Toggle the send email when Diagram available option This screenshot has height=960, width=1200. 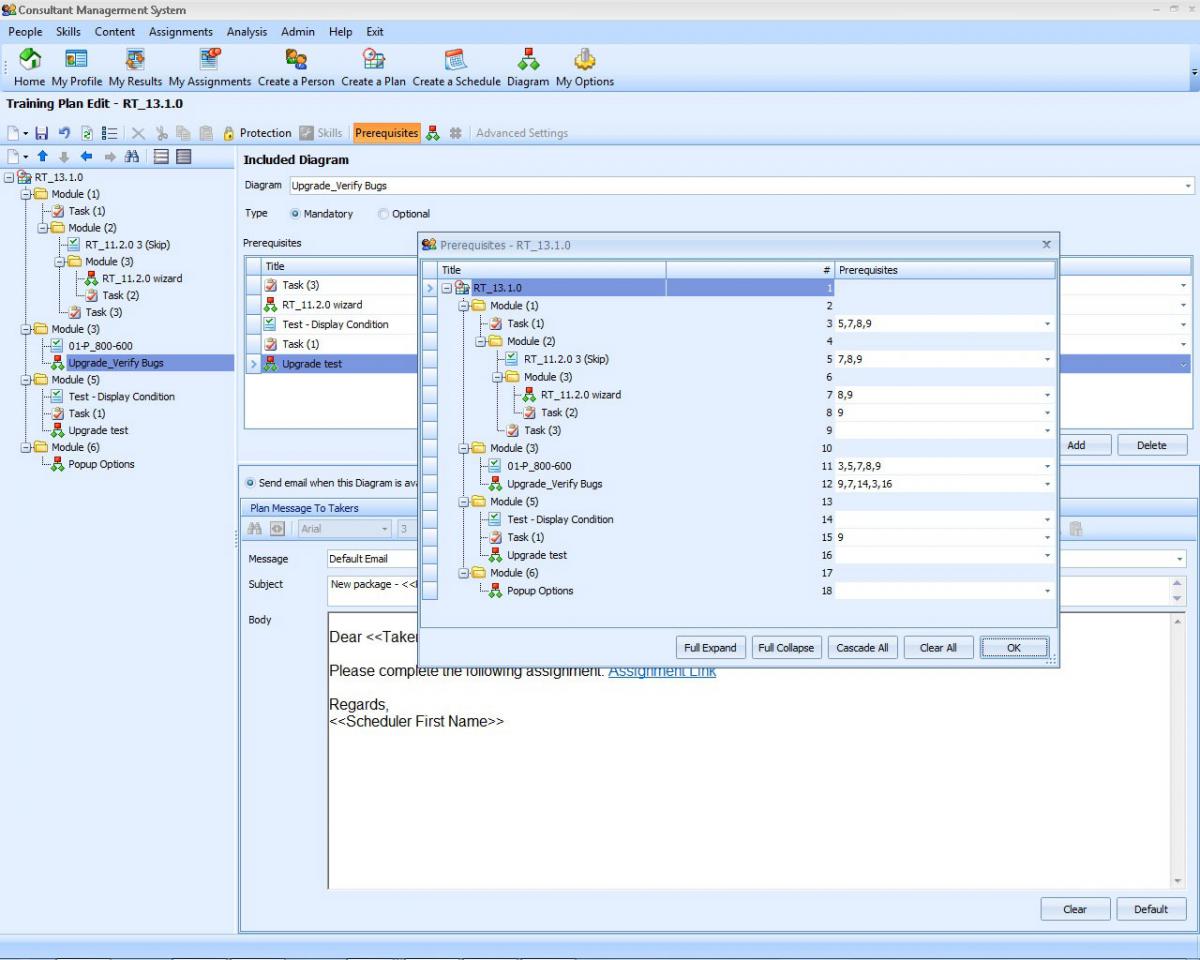coord(250,483)
